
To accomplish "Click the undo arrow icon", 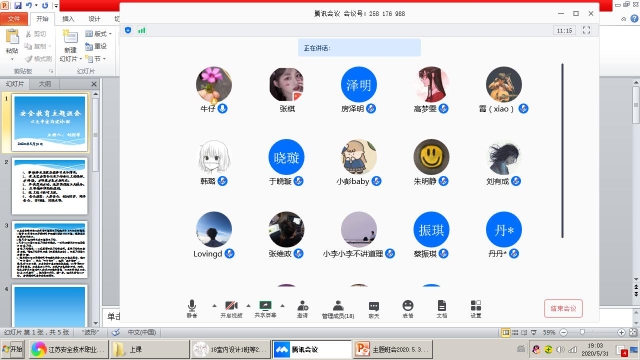I will point(29,5).
